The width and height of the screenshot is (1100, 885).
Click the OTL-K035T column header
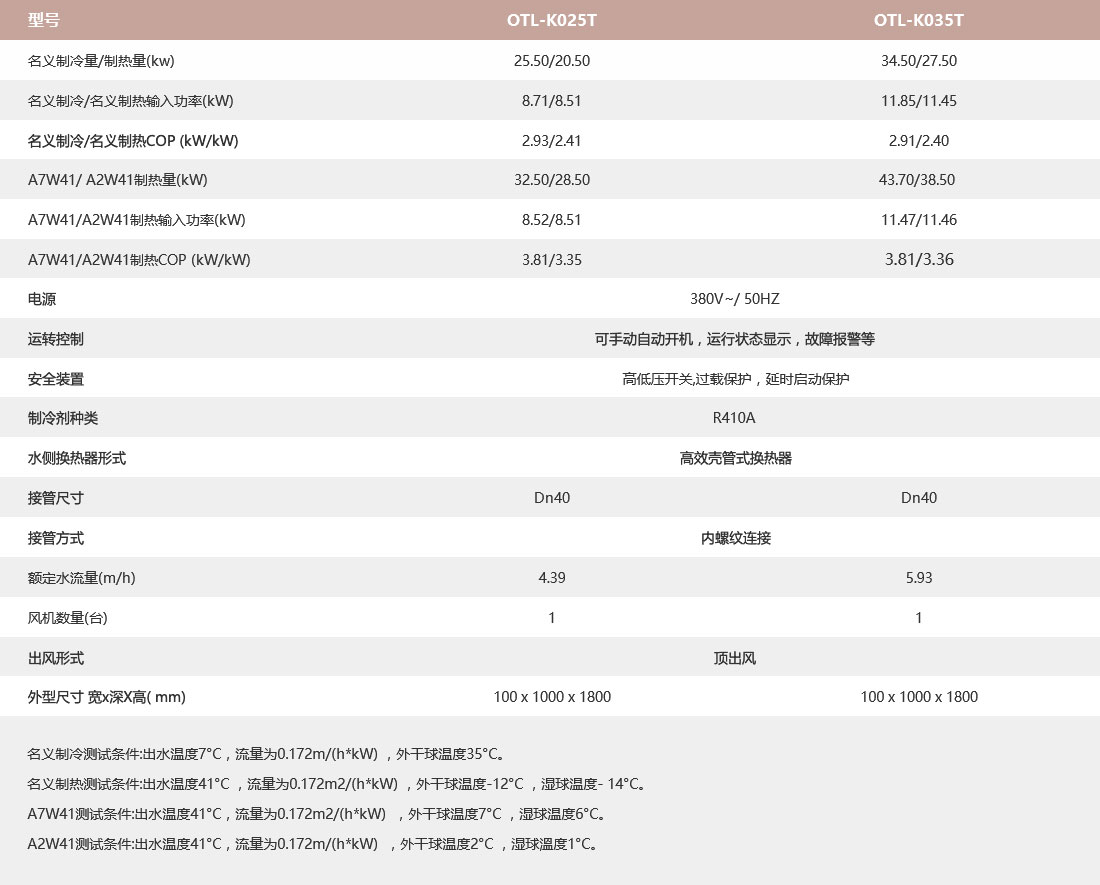pyautogui.click(x=918, y=20)
